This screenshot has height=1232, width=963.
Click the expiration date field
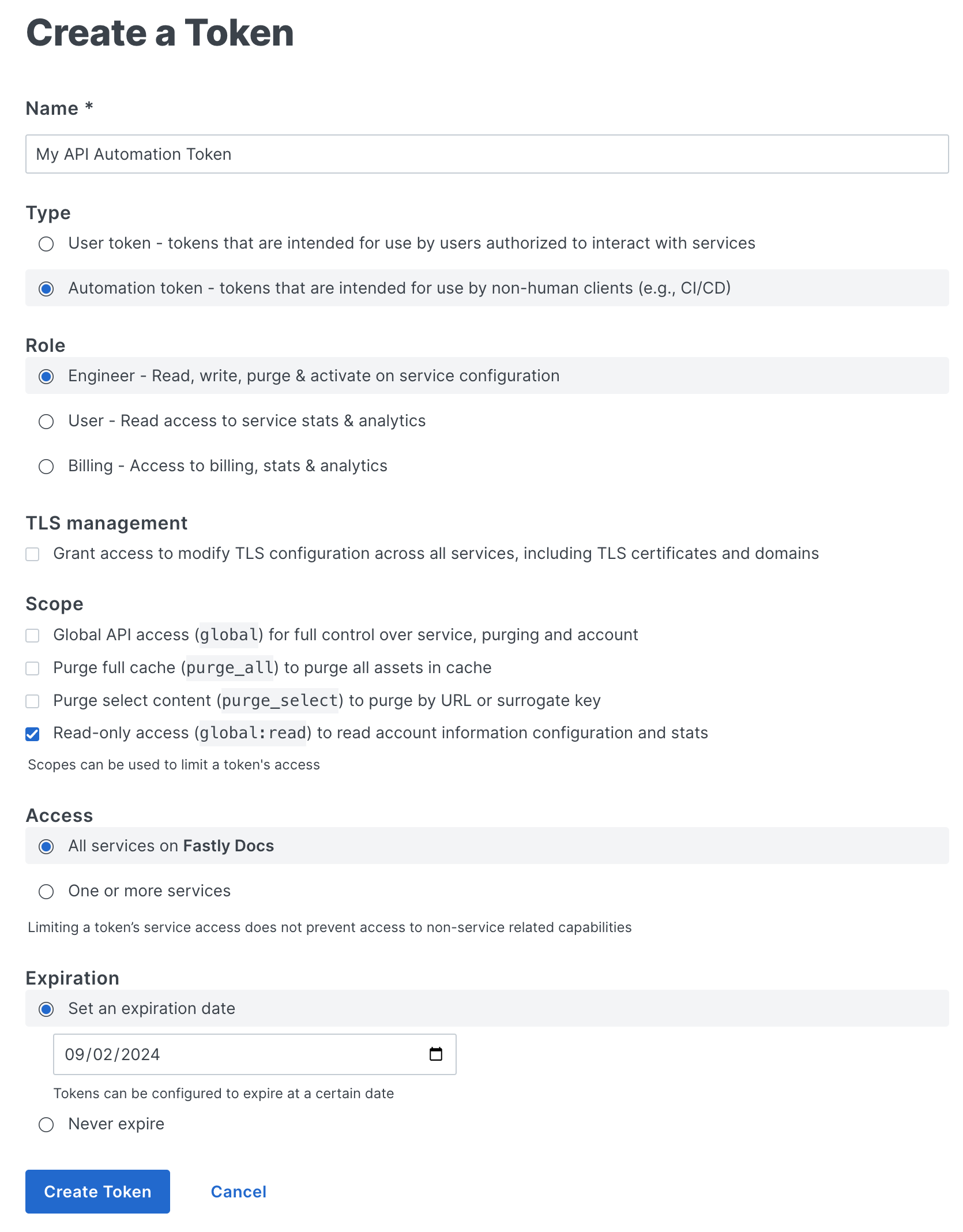[231, 1054]
